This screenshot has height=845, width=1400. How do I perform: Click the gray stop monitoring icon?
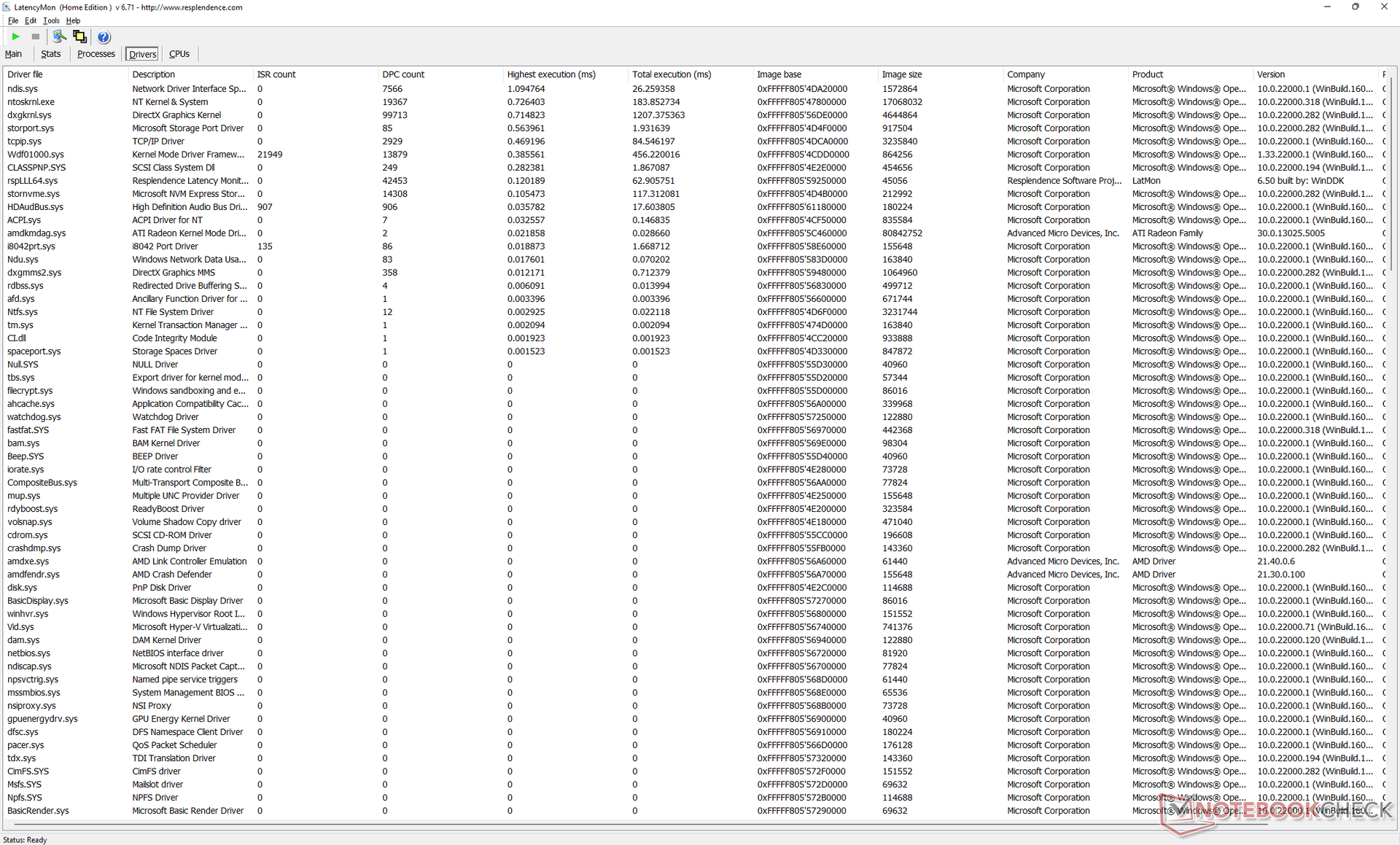coord(35,36)
